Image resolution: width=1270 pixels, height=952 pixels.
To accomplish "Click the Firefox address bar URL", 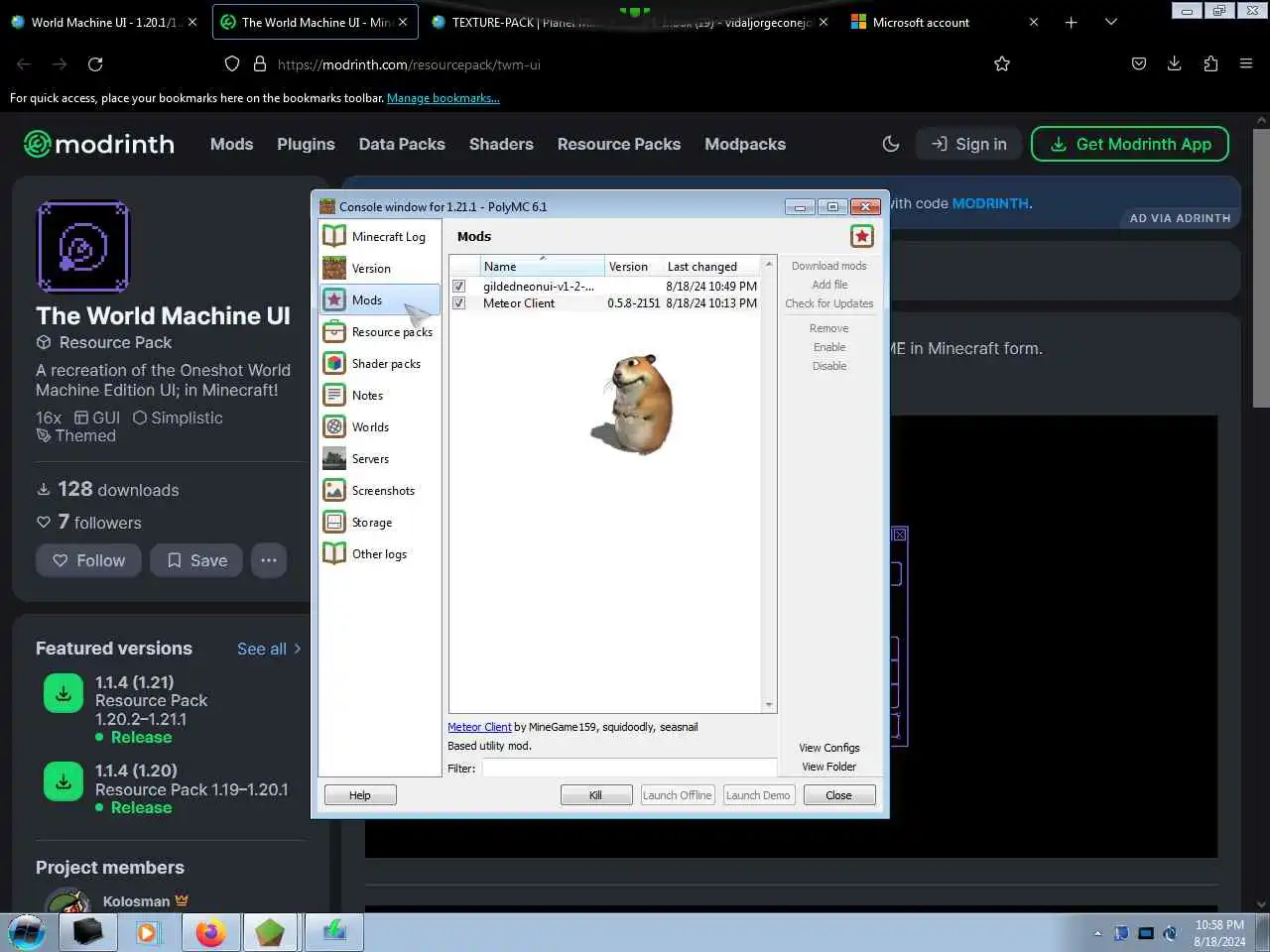I will pyautogui.click(x=409, y=64).
